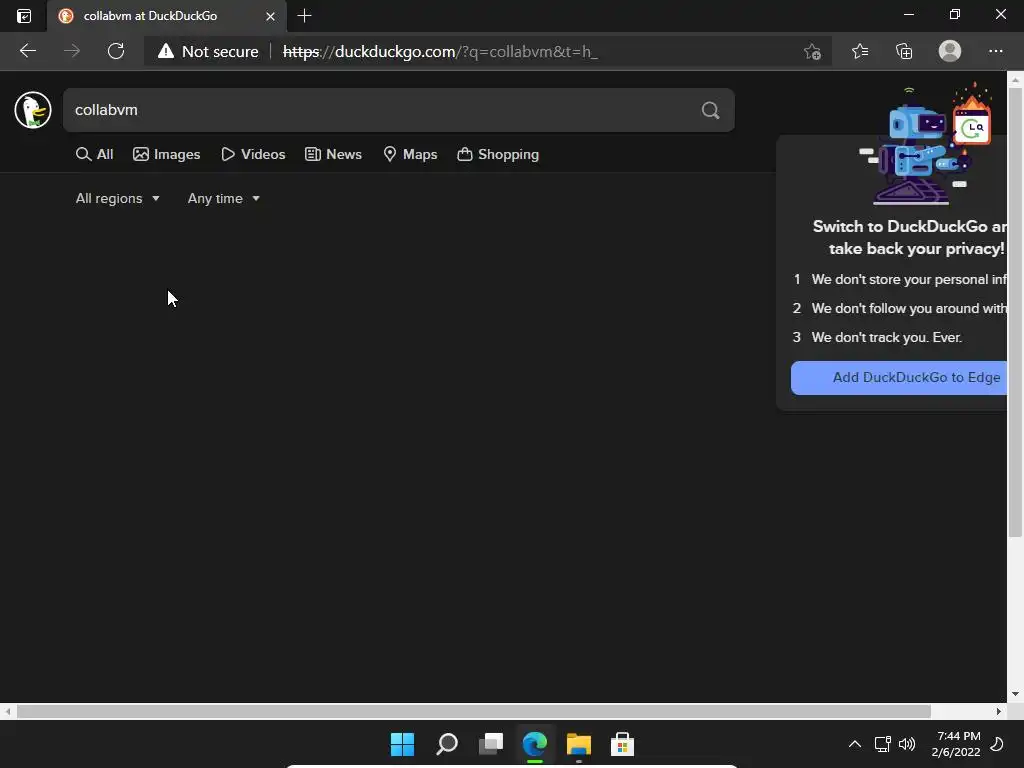Switch to Maps results
This screenshot has width=1024, height=768.
(410, 154)
